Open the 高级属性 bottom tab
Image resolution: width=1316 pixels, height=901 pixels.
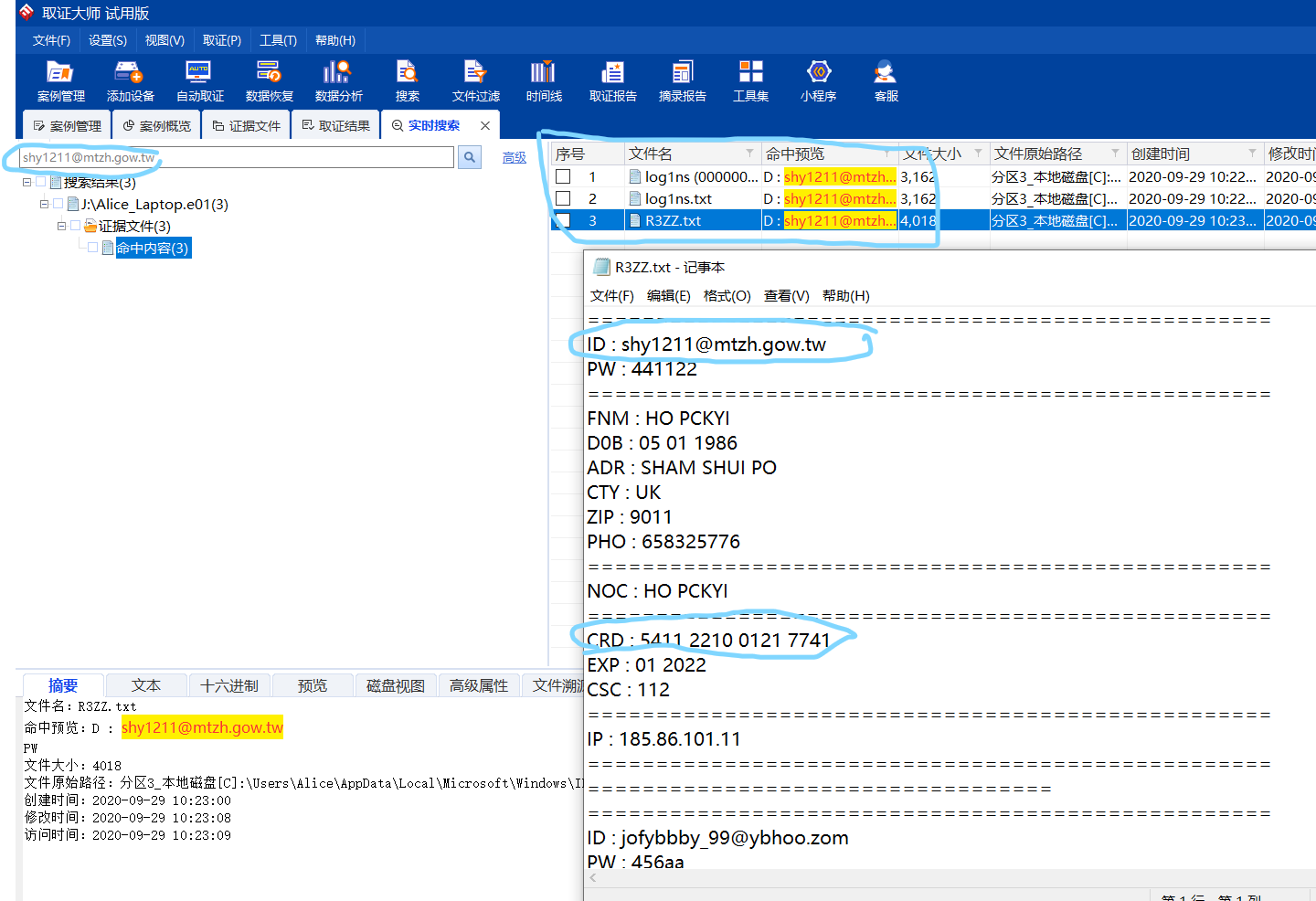(x=479, y=685)
